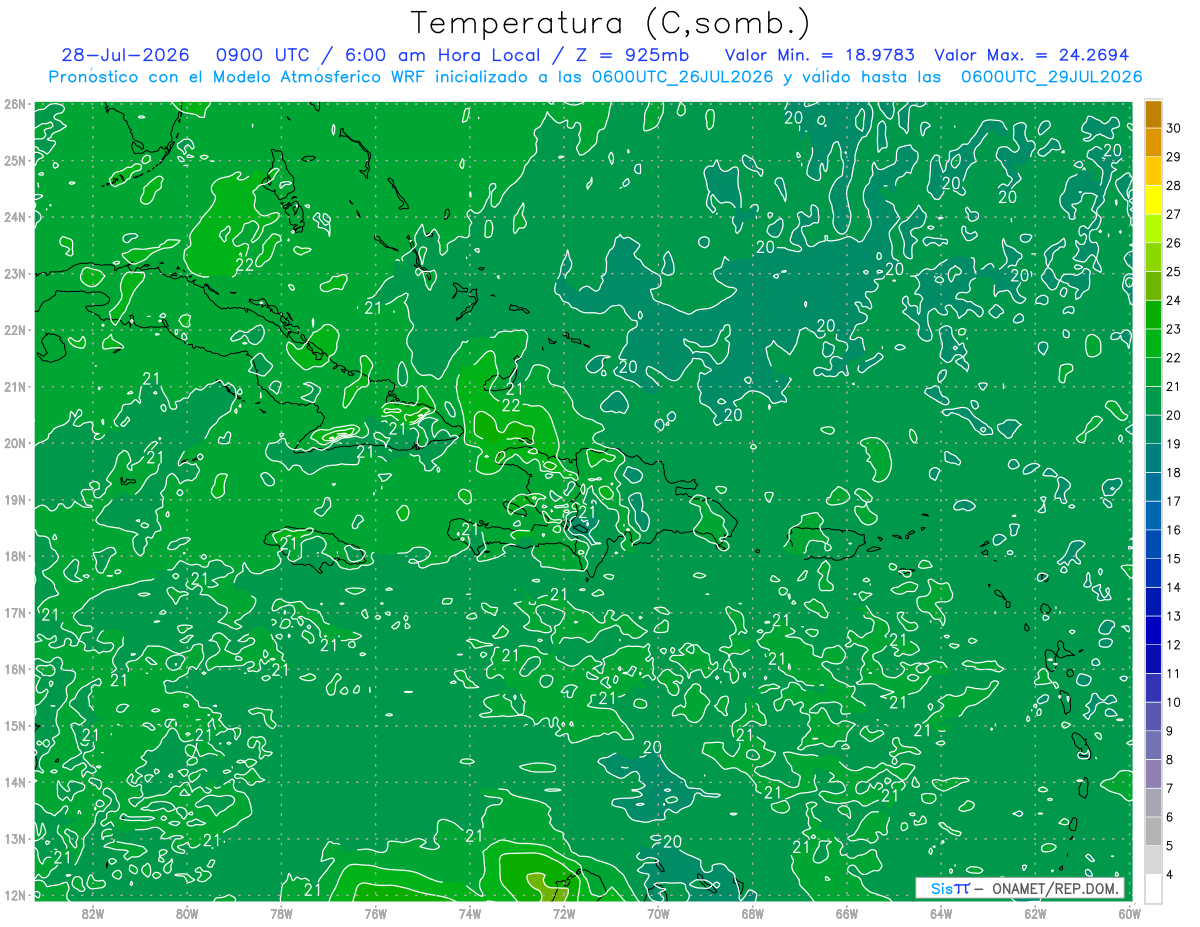1200x927 pixels.
Task: Click color scale label "7"
Action: [1170, 789]
